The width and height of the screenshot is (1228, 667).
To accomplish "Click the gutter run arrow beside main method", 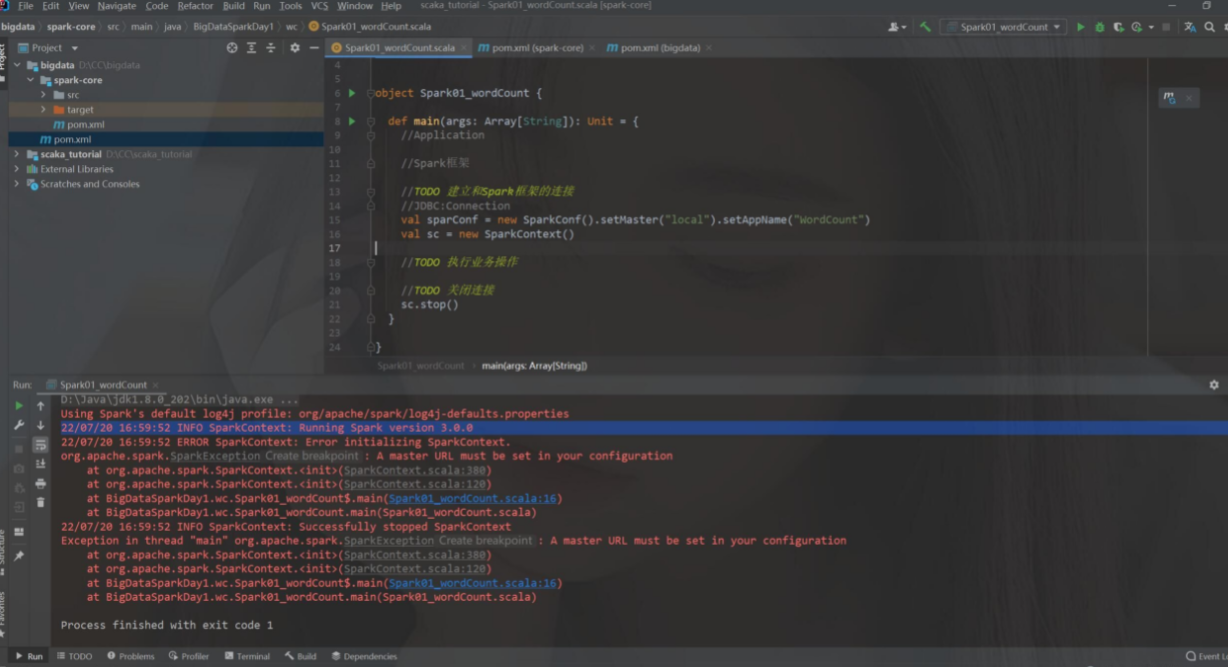I will click(x=352, y=121).
